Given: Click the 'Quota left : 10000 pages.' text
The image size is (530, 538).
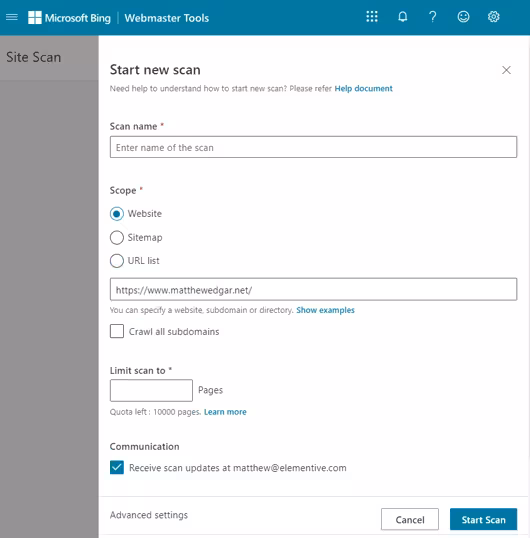Looking at the screenshot, I should point(155,412).
